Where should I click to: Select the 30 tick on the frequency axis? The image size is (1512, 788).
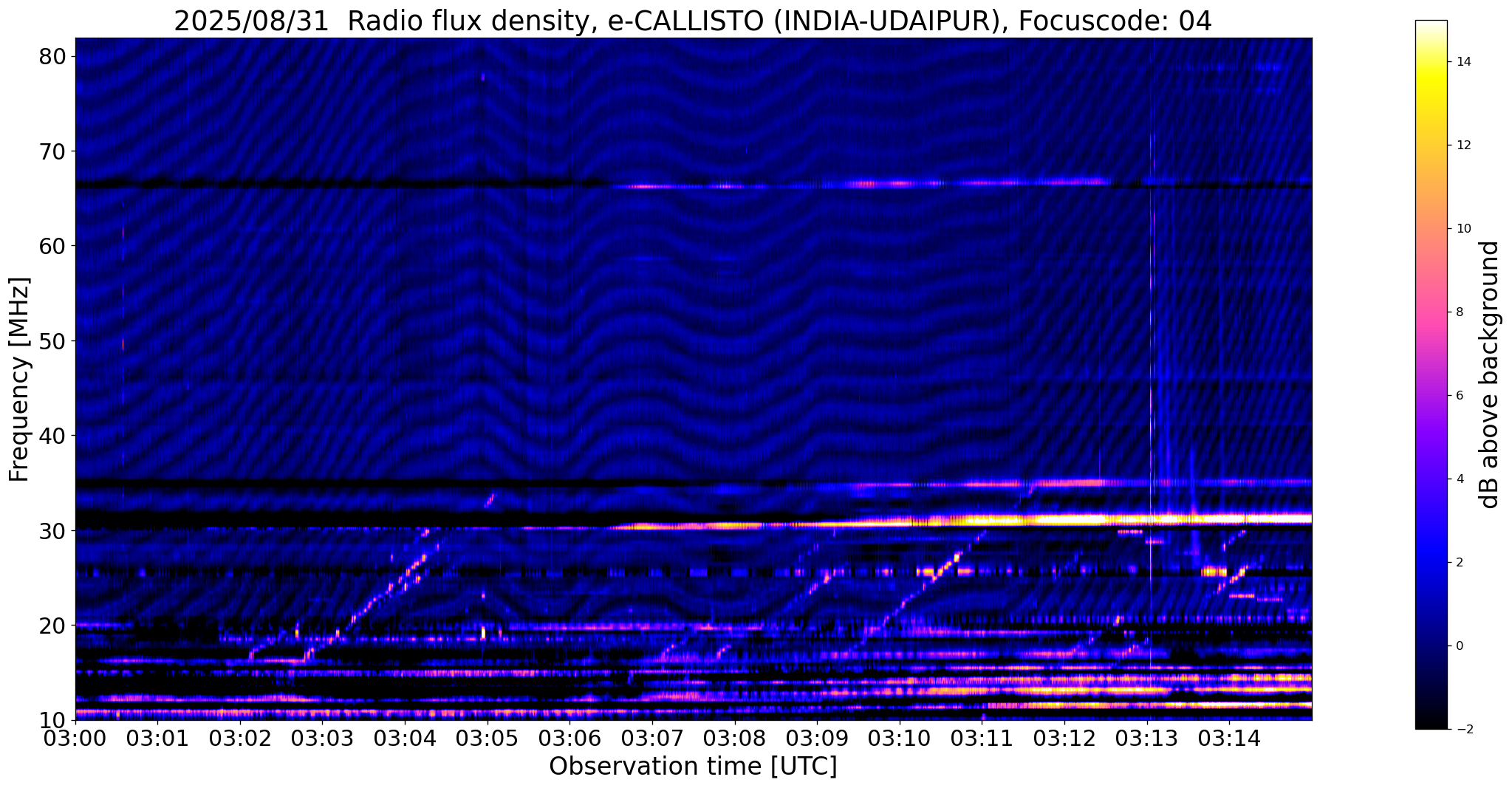52,530
